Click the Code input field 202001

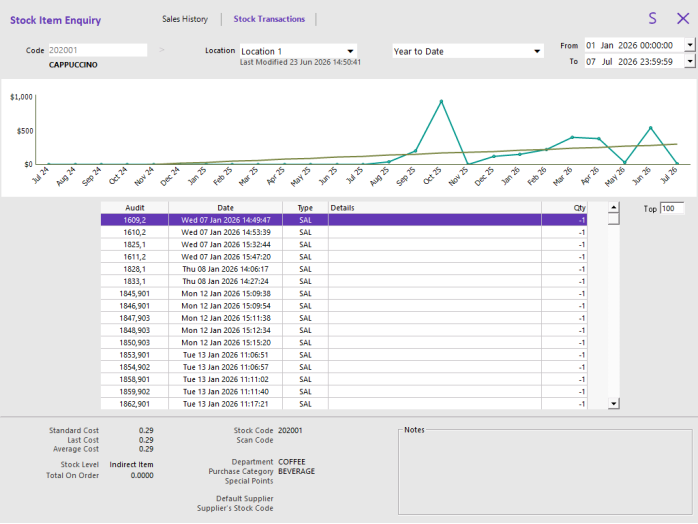(x=97, y=50)
